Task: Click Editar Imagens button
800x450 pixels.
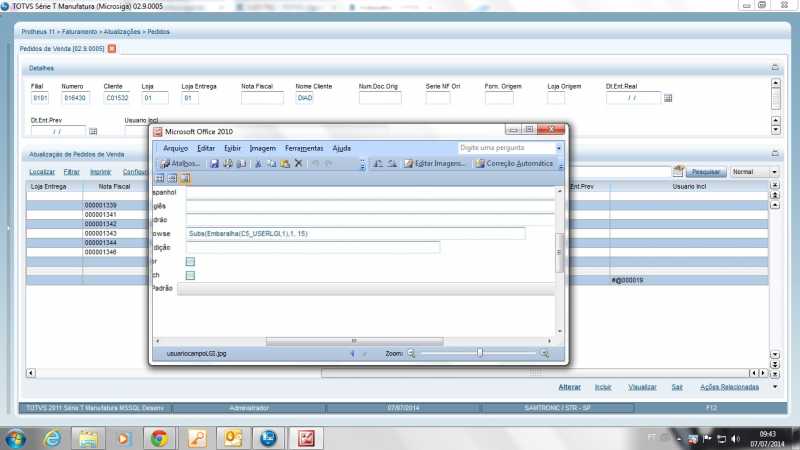Action: (434, 164)
